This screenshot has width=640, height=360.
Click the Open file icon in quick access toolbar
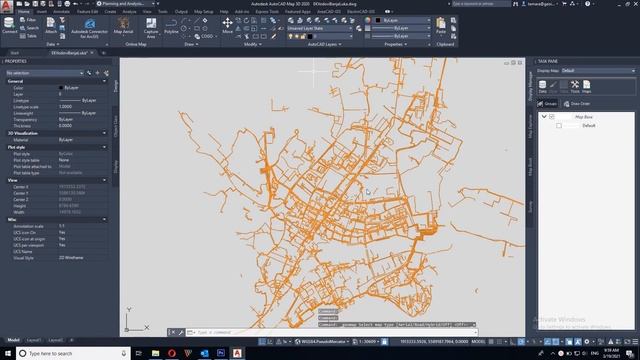[27, 4]
